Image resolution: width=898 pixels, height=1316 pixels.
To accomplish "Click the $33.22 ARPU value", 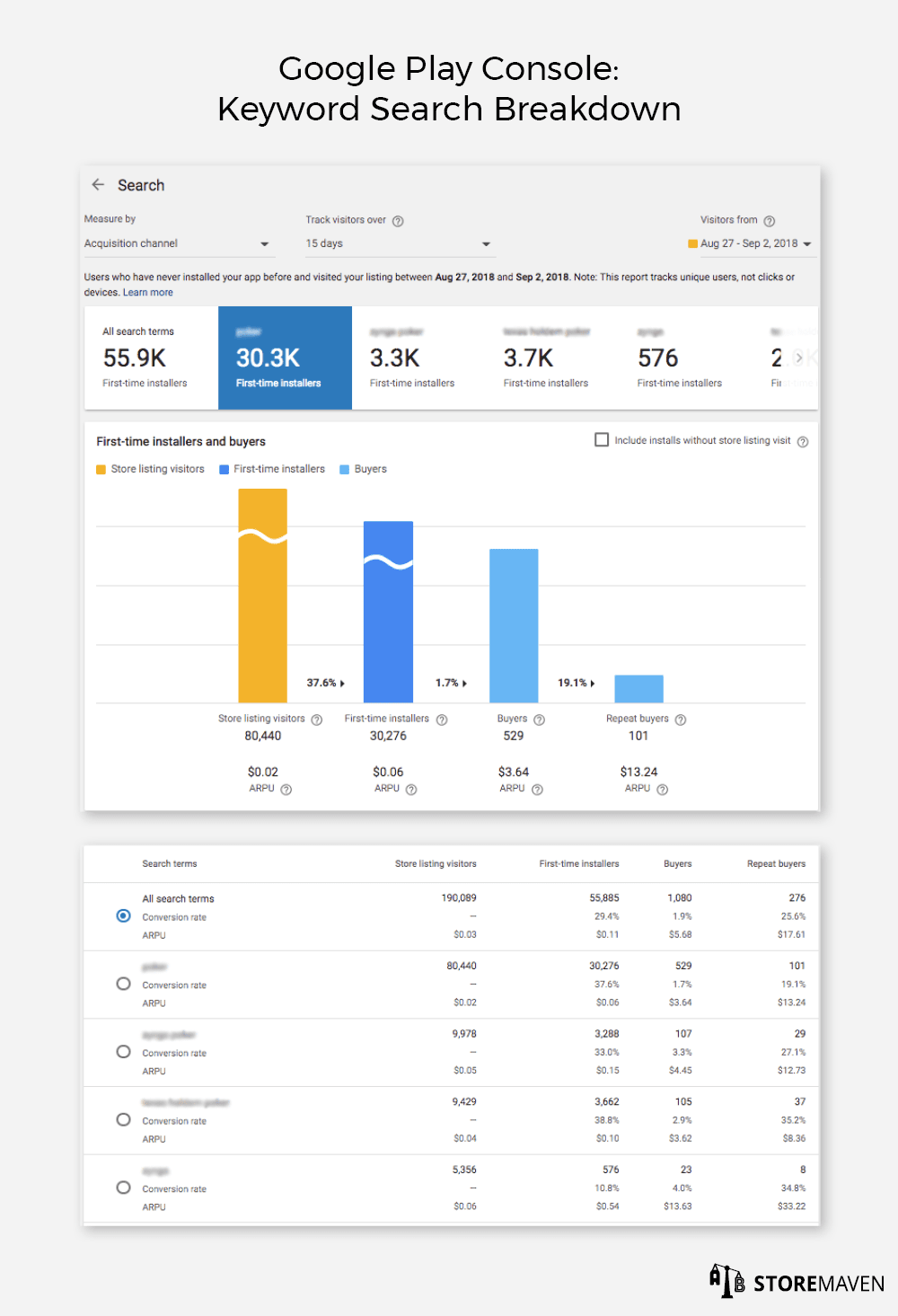I will [792, 1206].
